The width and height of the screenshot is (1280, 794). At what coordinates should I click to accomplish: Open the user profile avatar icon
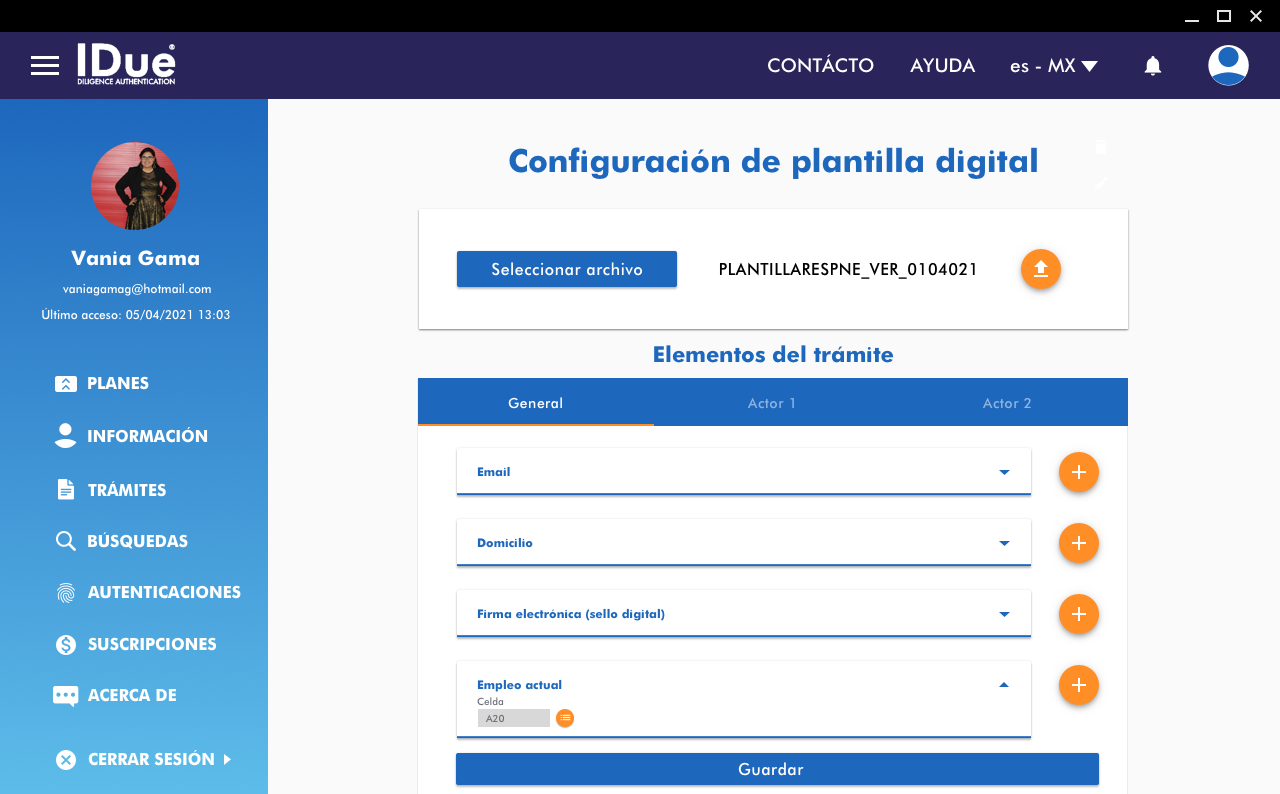1228,66
